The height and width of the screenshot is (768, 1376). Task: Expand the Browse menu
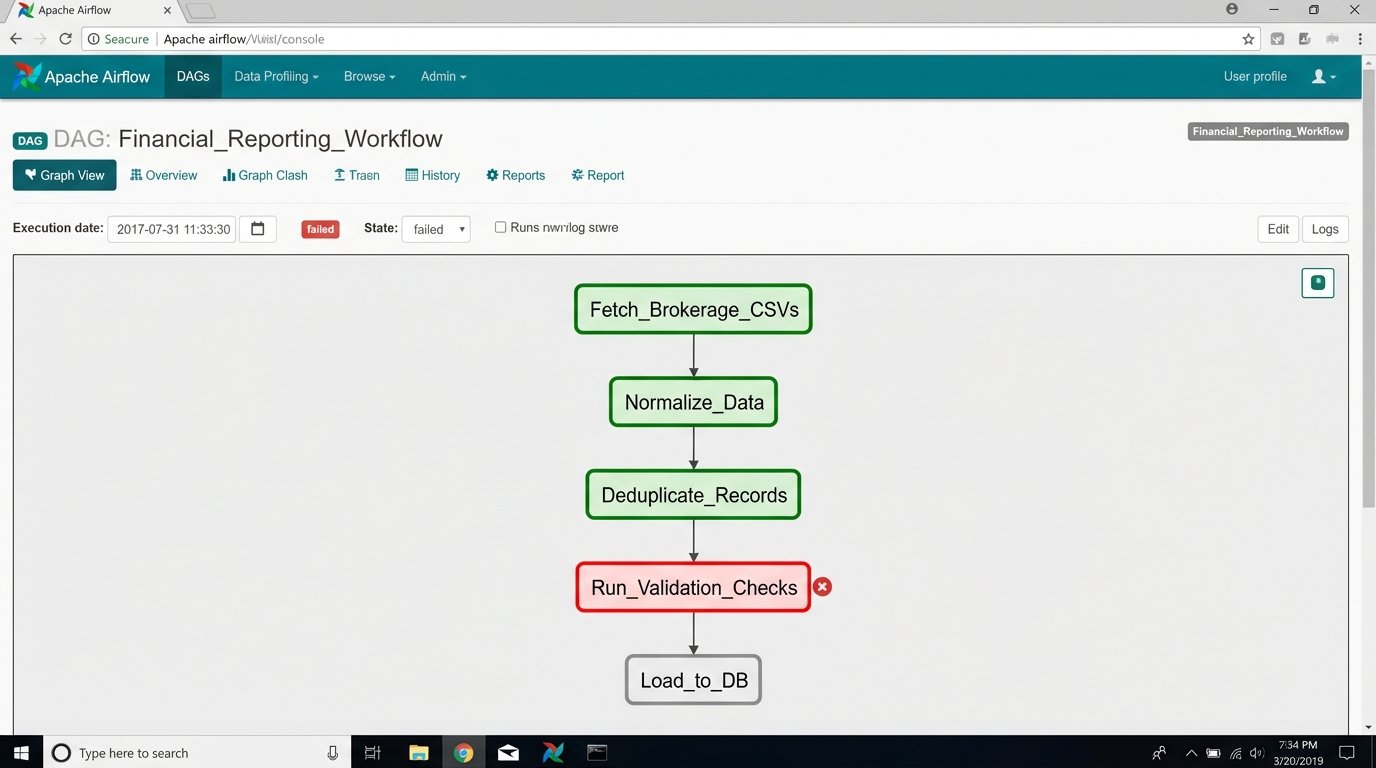[x=368, y=76]
